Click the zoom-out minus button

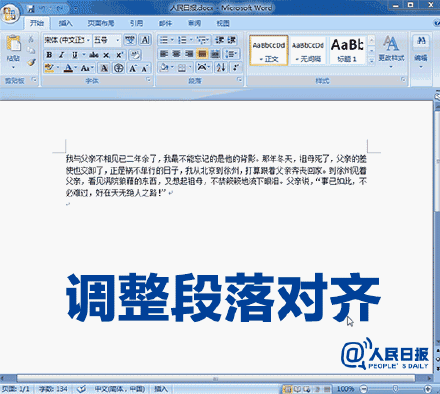(364, 389)
